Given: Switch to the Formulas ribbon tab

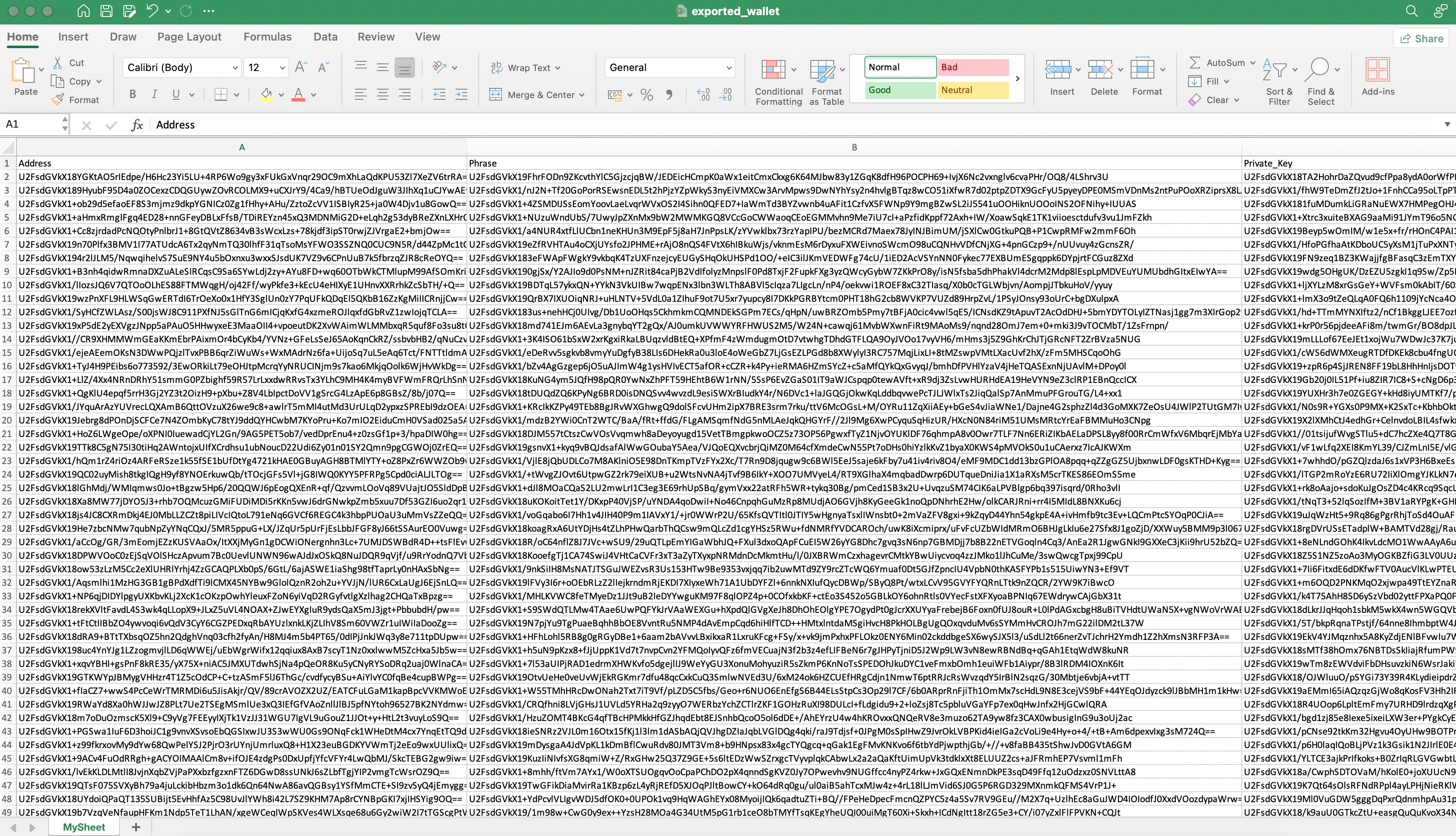Looking at the screenshot, I should pyautogui.click(x=267, y=36).
